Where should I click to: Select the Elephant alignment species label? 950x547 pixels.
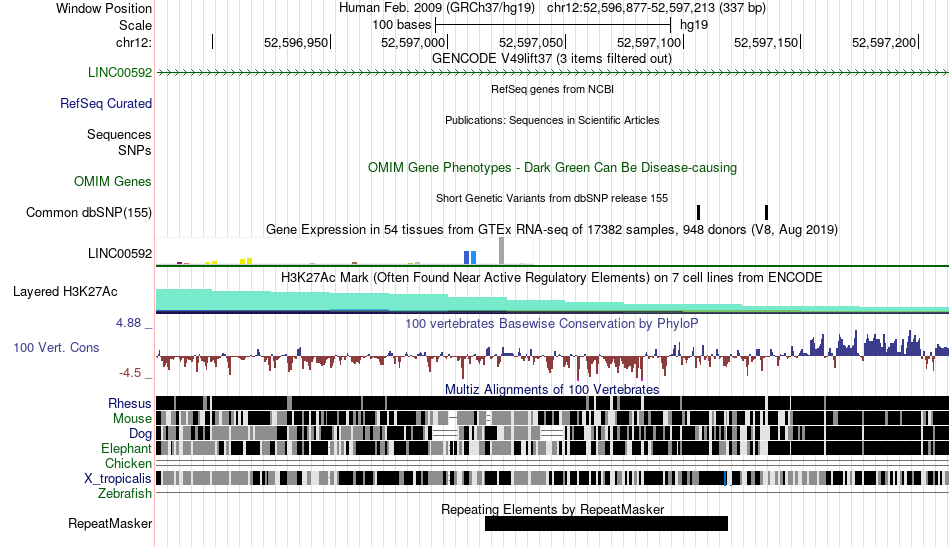(x=126, y=449)
